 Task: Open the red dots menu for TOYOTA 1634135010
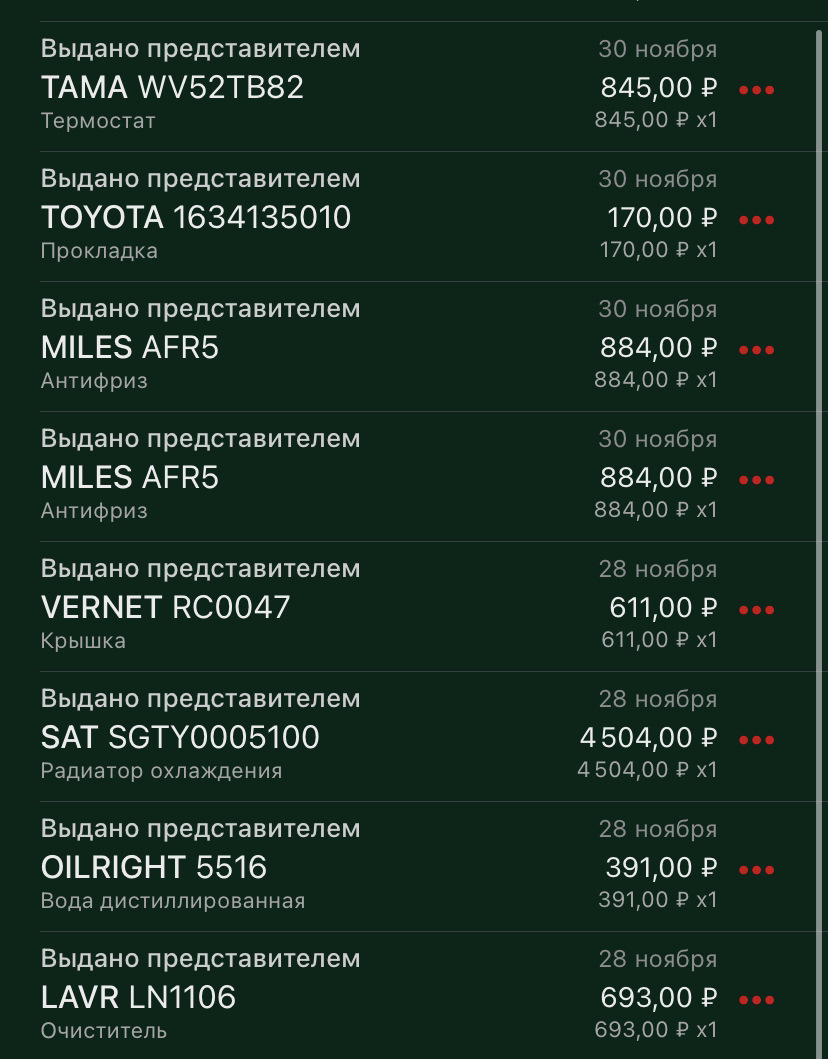[x=756, y=220]
